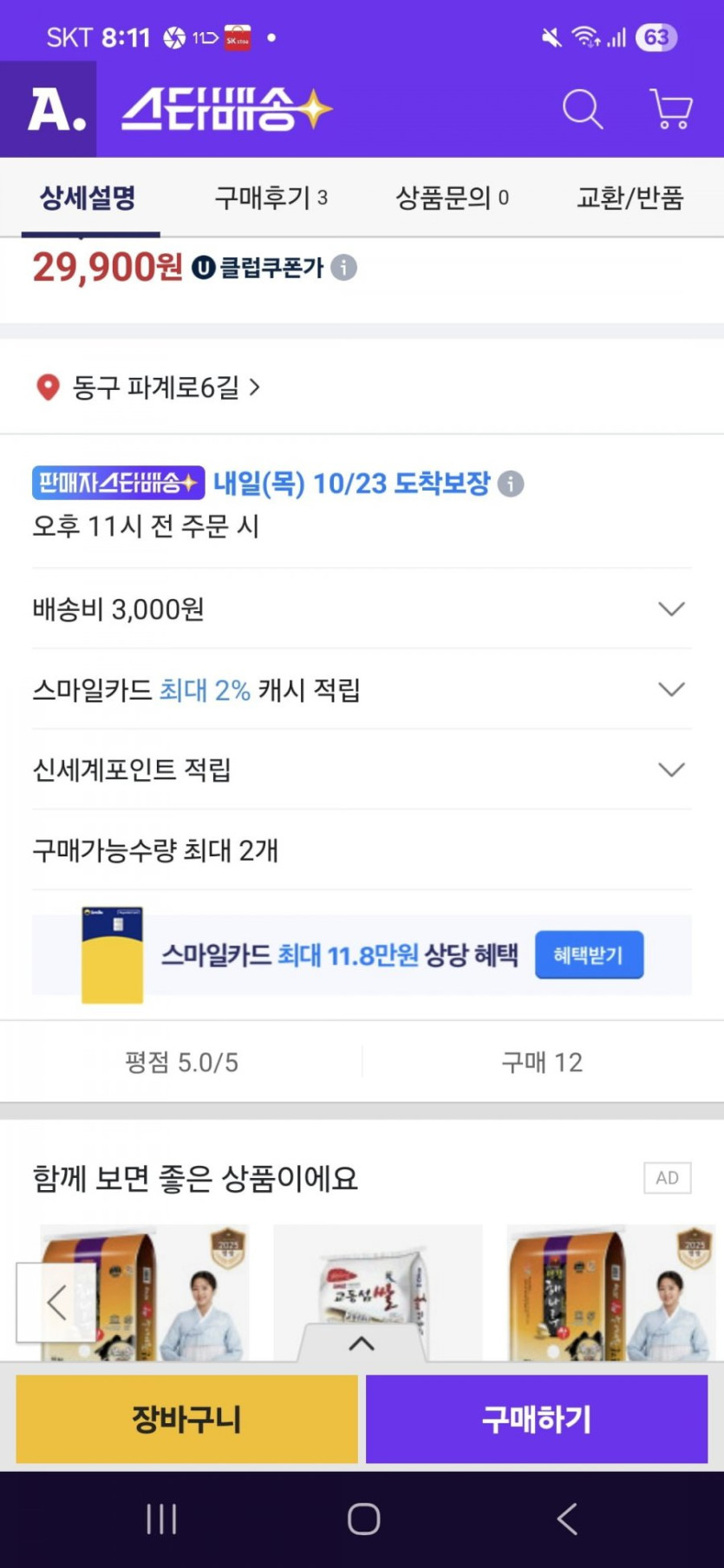Viewport: 724px width, 1568px height.
Task: Tap the info icon beside 클럽쿠폰가
Action: click(344, 268)
